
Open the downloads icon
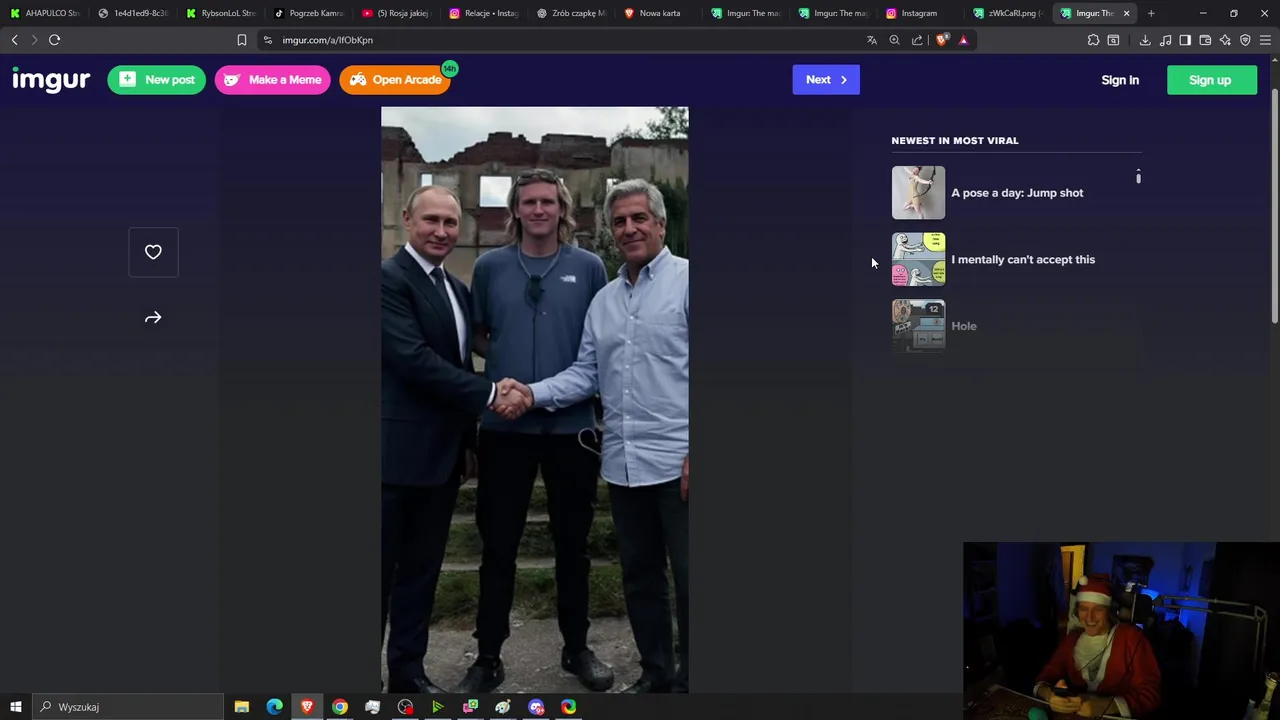1145,40
